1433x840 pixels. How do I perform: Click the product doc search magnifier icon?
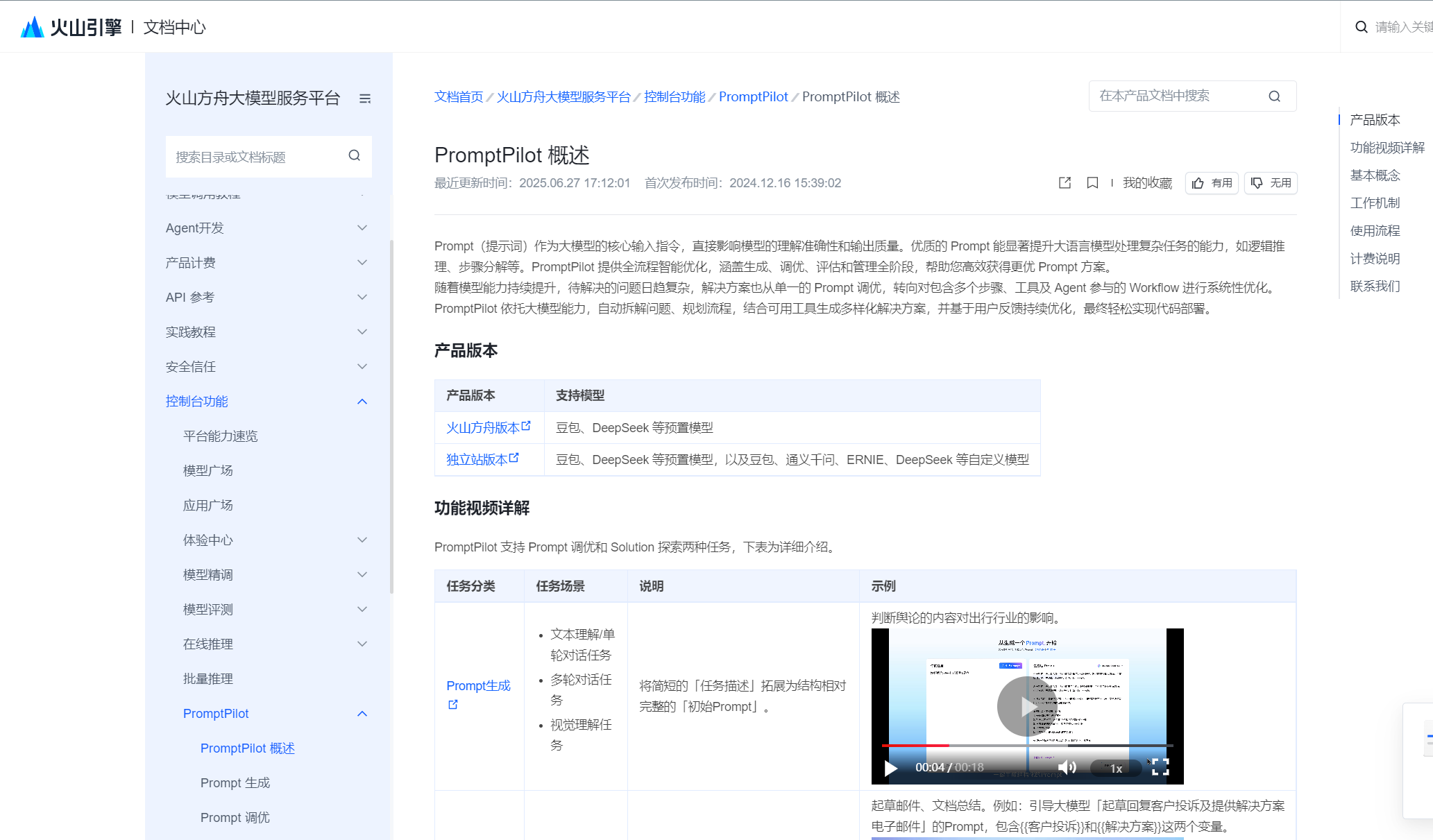(1274, 96)
